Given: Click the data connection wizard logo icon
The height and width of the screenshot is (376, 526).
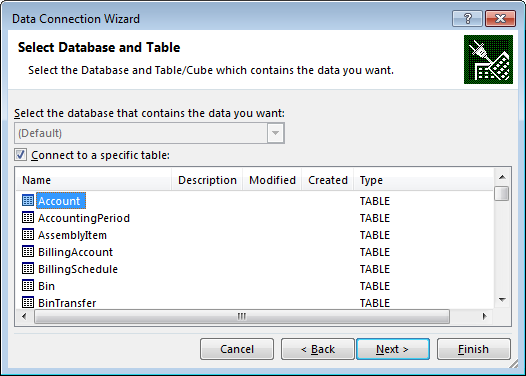Looking at the screenshot, I should click(488, 59).
